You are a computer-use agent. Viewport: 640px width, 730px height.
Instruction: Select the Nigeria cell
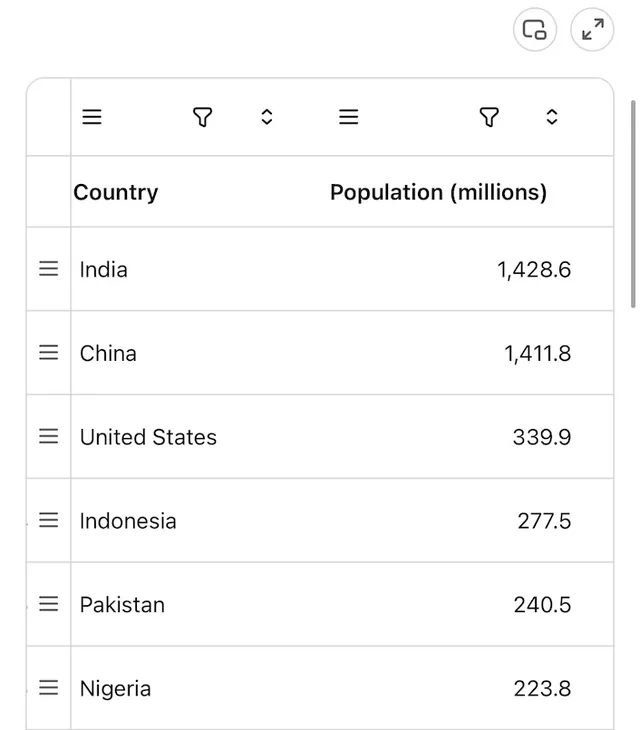point(115,689)
